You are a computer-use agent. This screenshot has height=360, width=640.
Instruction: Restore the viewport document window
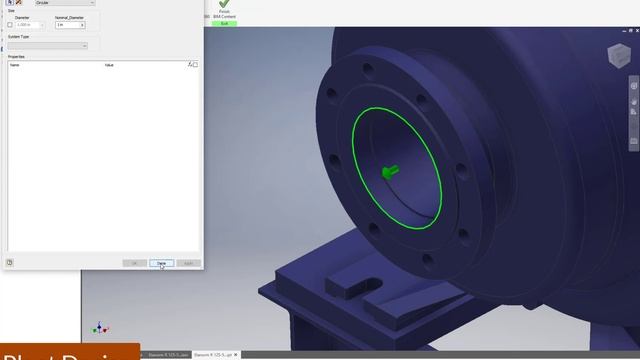click(x=631, y=31)
